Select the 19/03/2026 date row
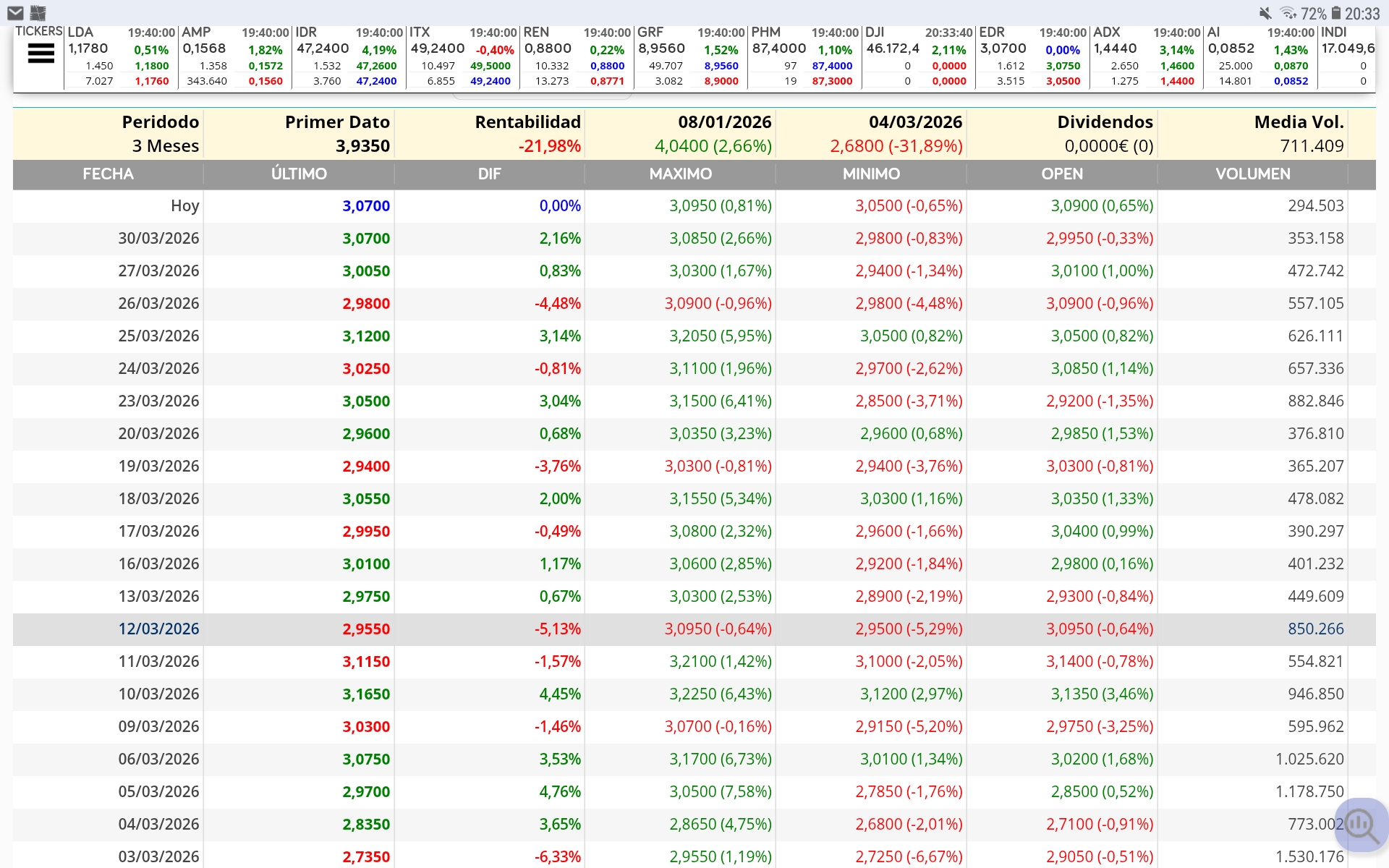The image size is (1389, 868). [694, 467]
